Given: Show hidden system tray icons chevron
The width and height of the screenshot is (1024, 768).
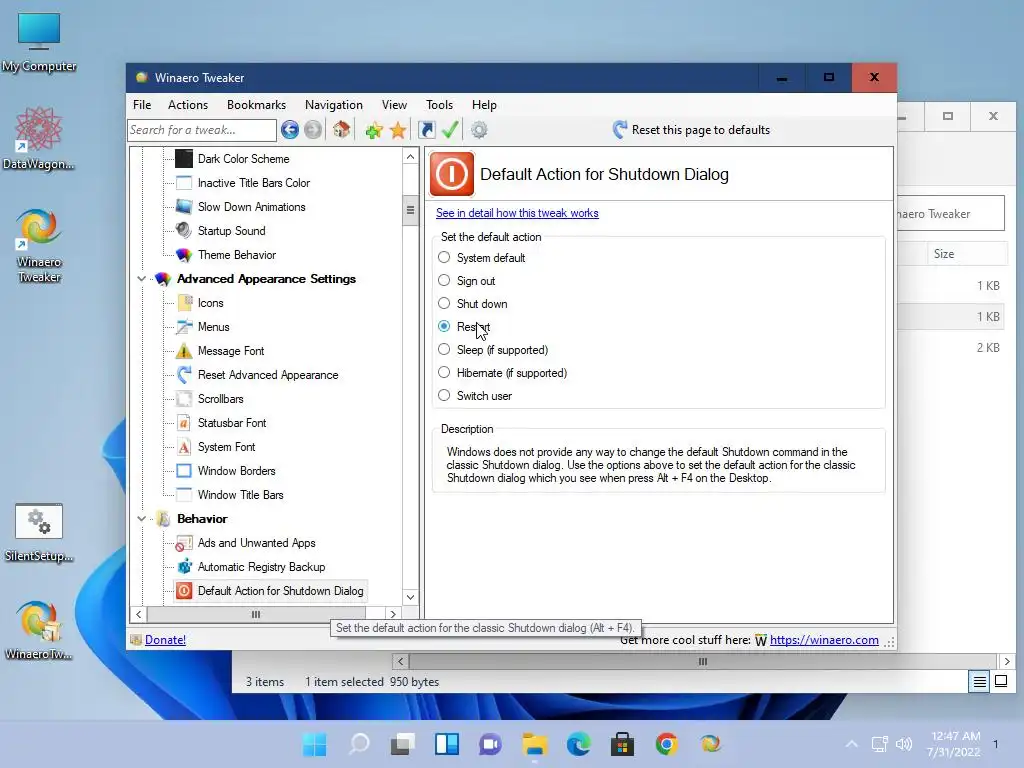Looking at the screenshot, I should tap(852, 744).
